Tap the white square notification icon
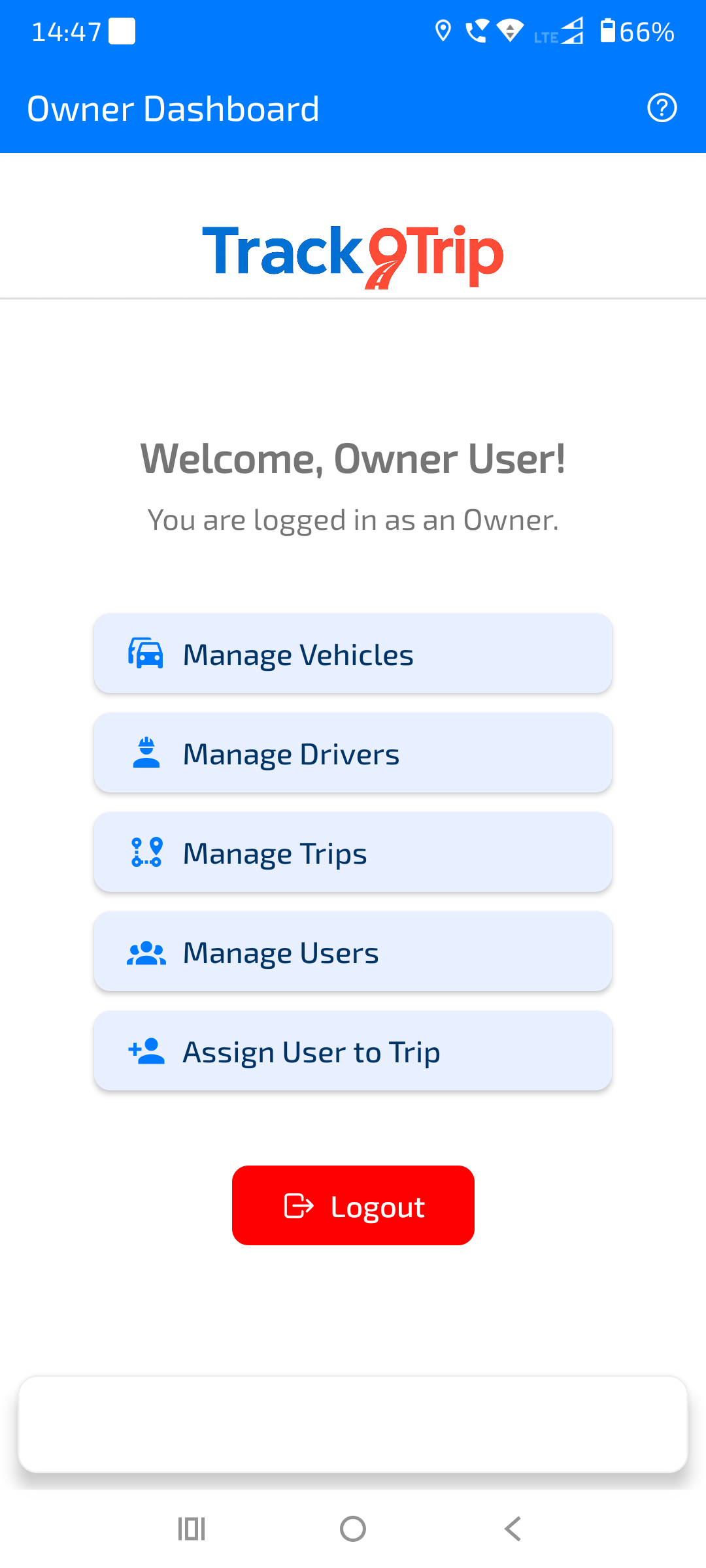The image size is (706, 1568). tap(122, 31)
